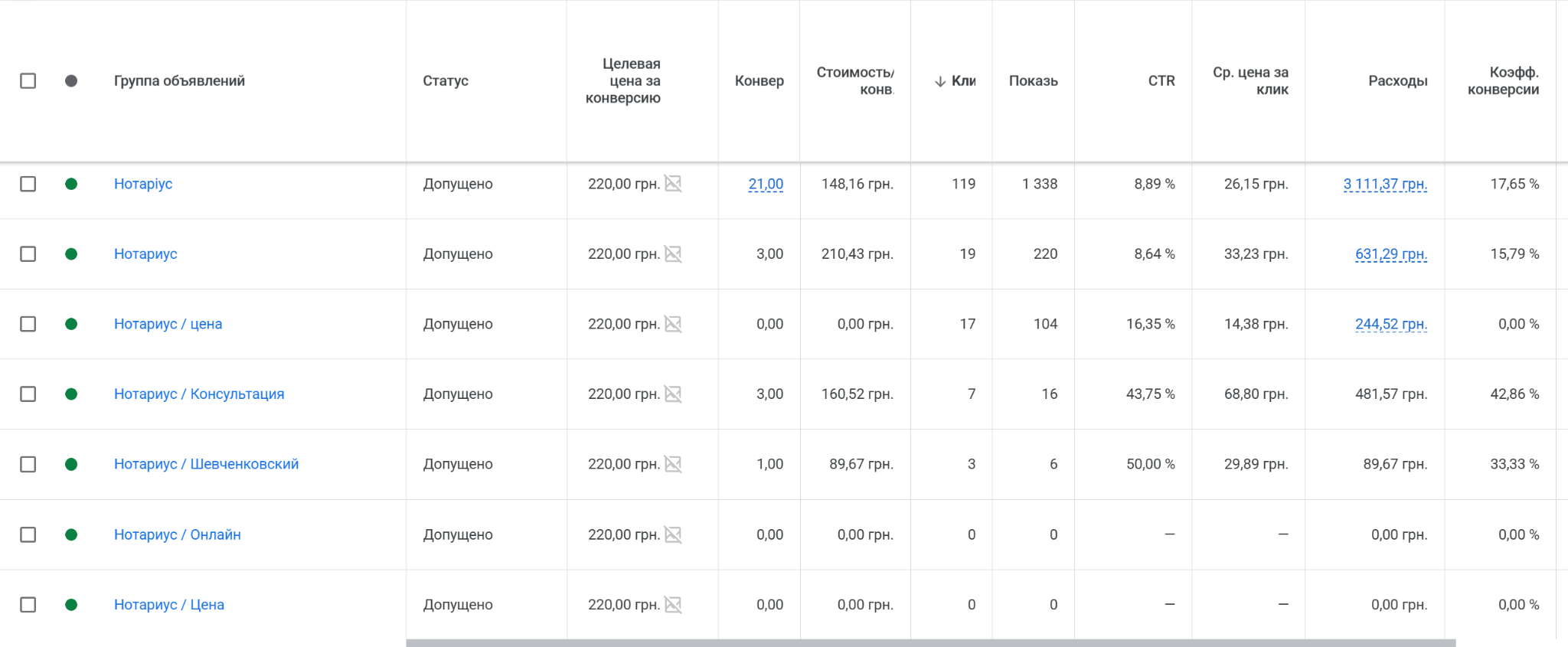Screen dimensions: 1568x647
Task: Click the 21,00 conversions value
Action: click(x=766, y=184)
